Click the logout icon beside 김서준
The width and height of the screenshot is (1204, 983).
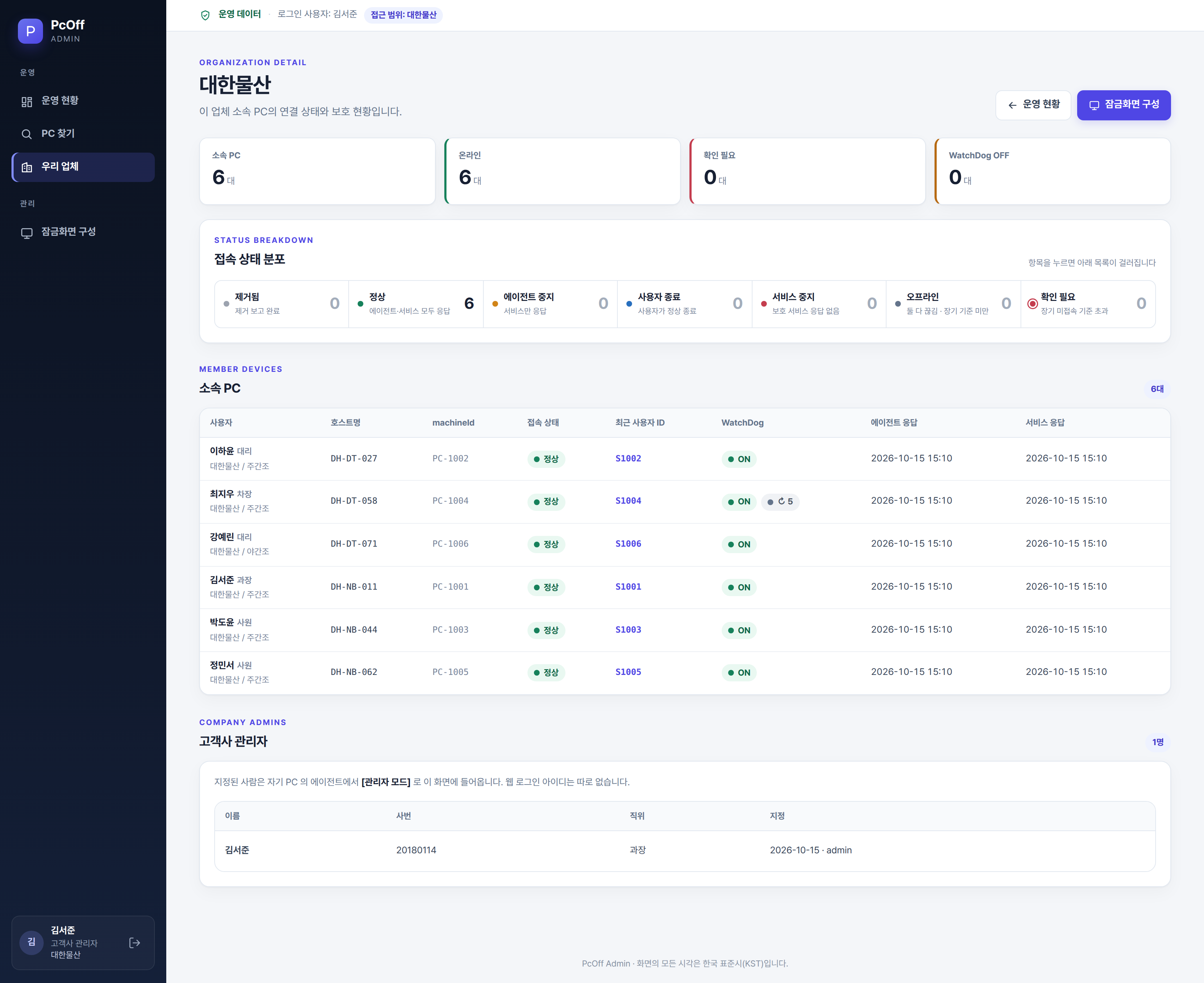click(135, 943)
